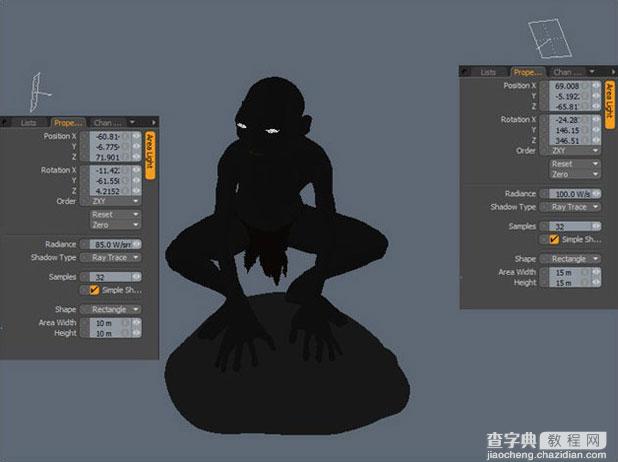Open tab options arrow in right panel
The height and width of the screenshot is (462, 618).
pyautogui.click(x=592, y=72)
